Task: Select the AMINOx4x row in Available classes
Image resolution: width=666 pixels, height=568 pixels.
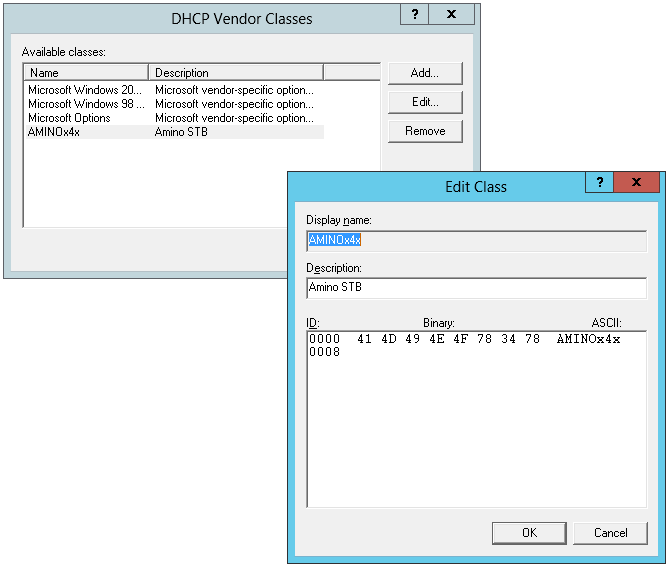Action: (175, 132)
